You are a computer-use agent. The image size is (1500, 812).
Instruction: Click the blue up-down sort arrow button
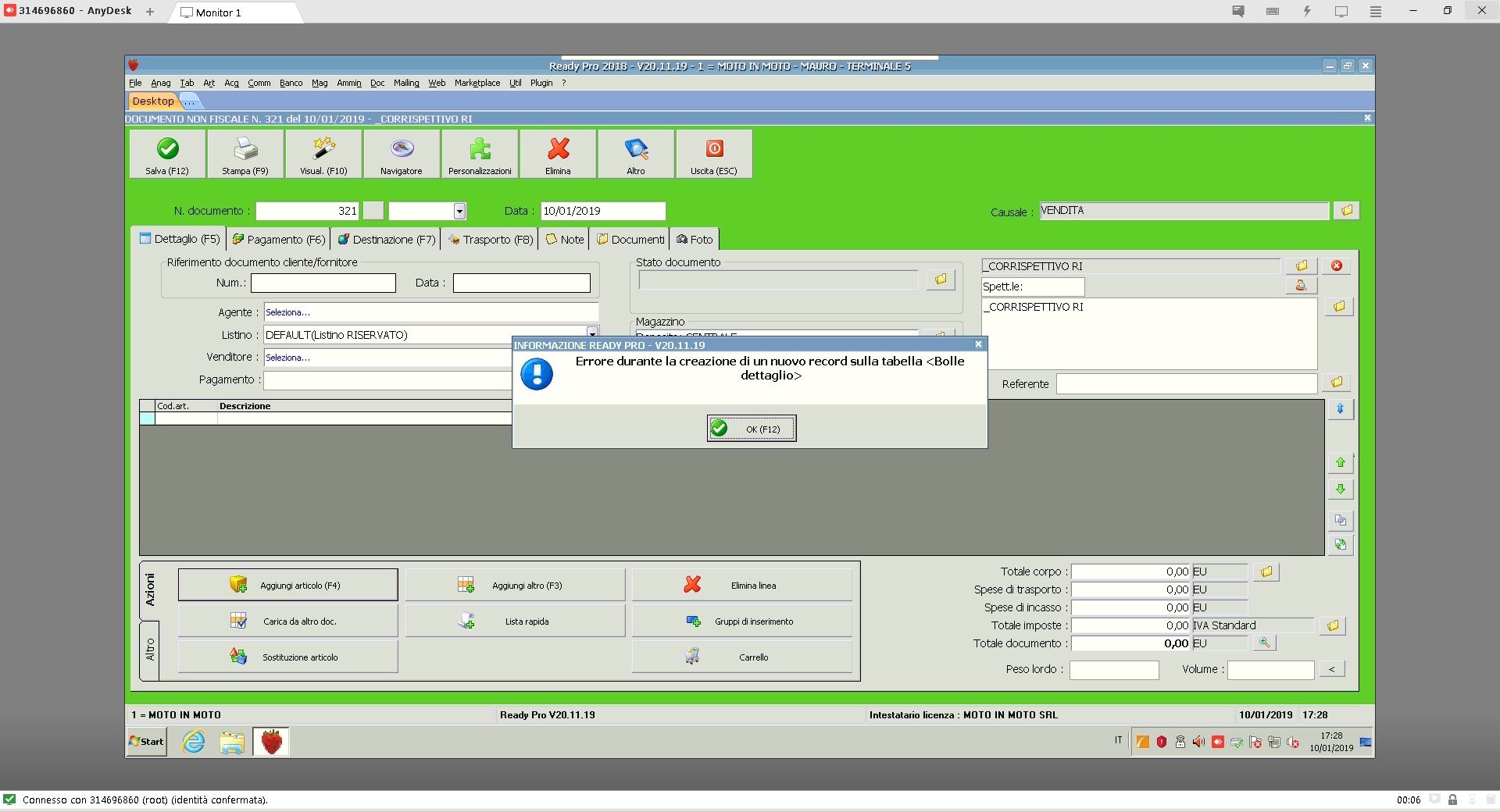tap(1341, 409)
